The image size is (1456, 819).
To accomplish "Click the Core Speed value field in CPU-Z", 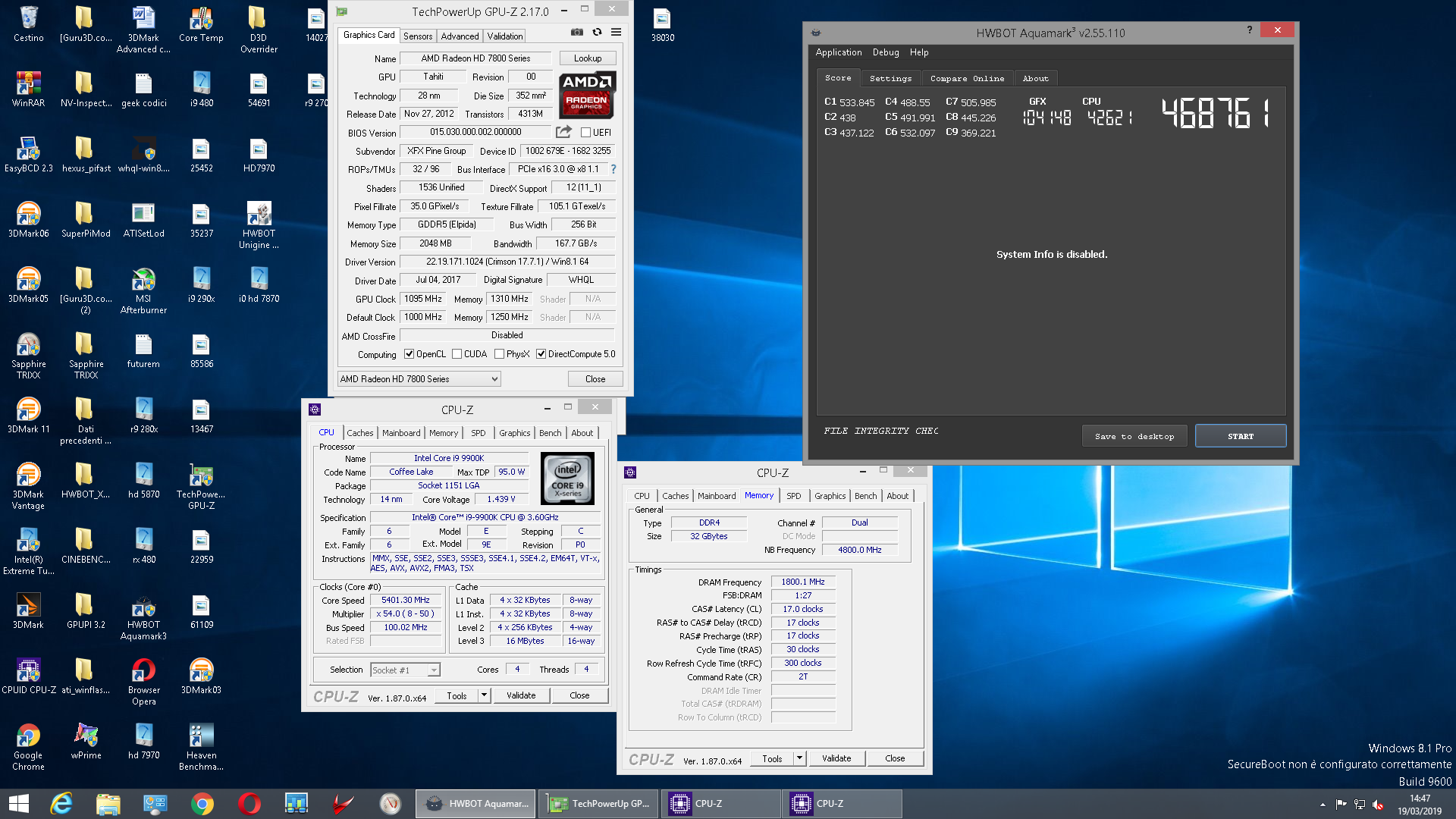I will [406, 600].
